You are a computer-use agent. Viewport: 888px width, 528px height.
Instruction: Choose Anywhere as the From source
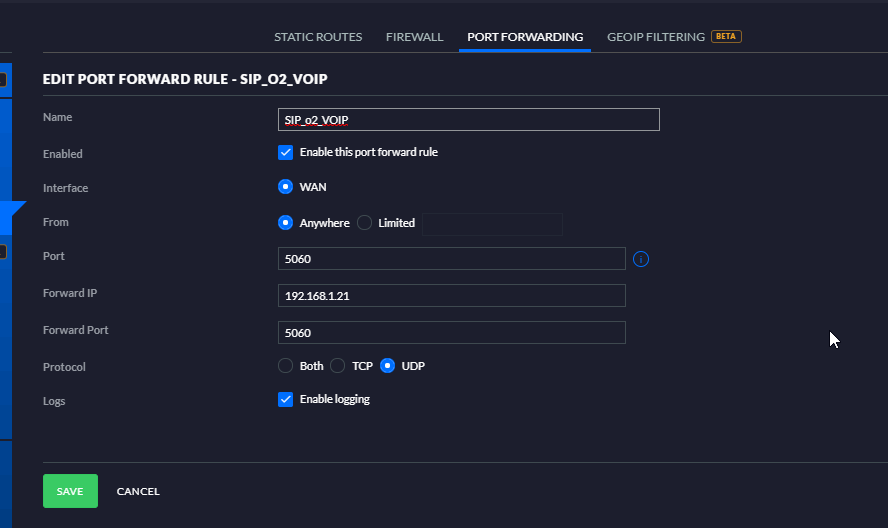(285, 223)
